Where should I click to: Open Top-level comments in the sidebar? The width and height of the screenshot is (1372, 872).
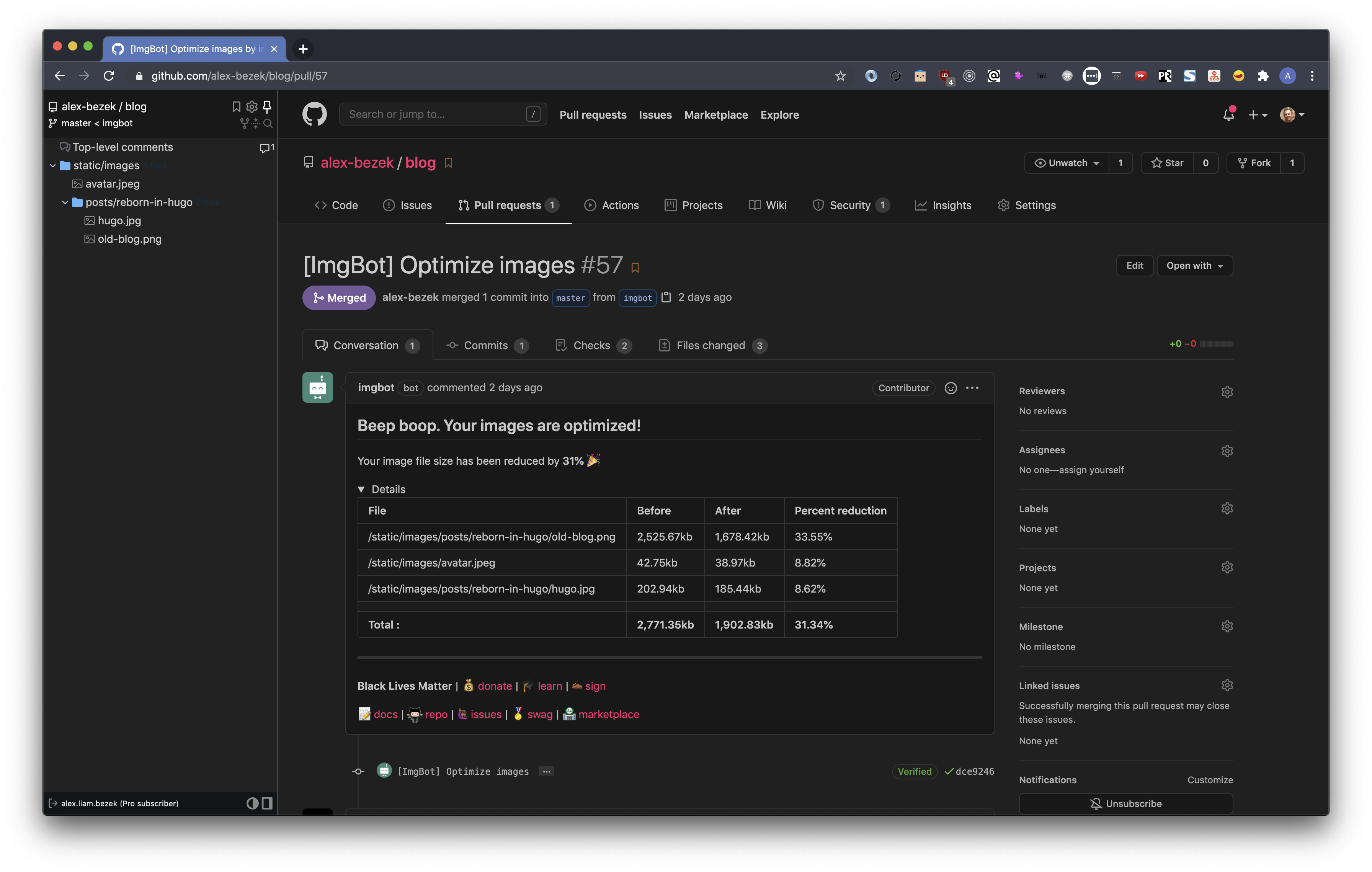coord(122,147)
